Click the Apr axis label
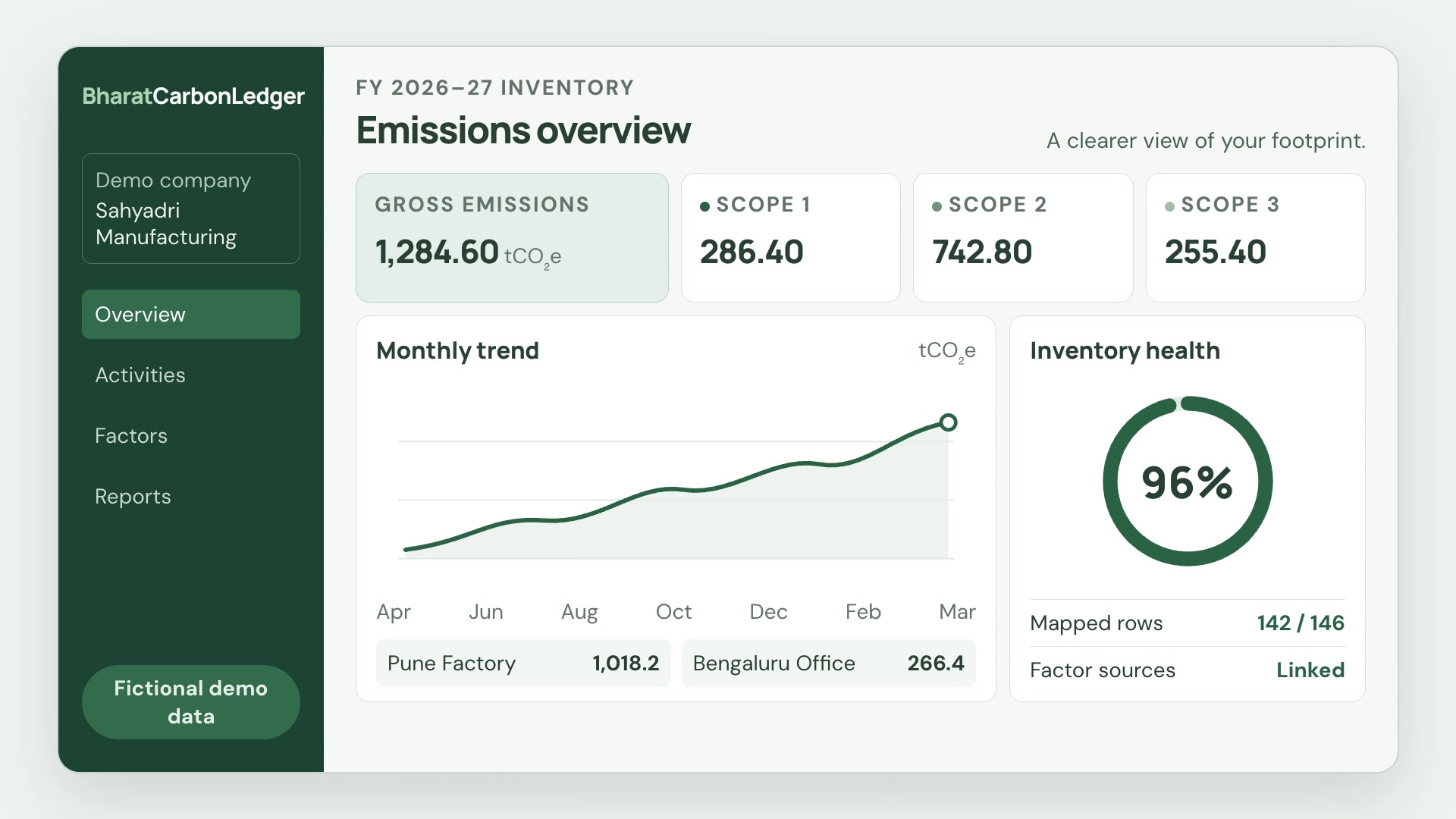The image size is (1456, 819). tap(394, 612)
